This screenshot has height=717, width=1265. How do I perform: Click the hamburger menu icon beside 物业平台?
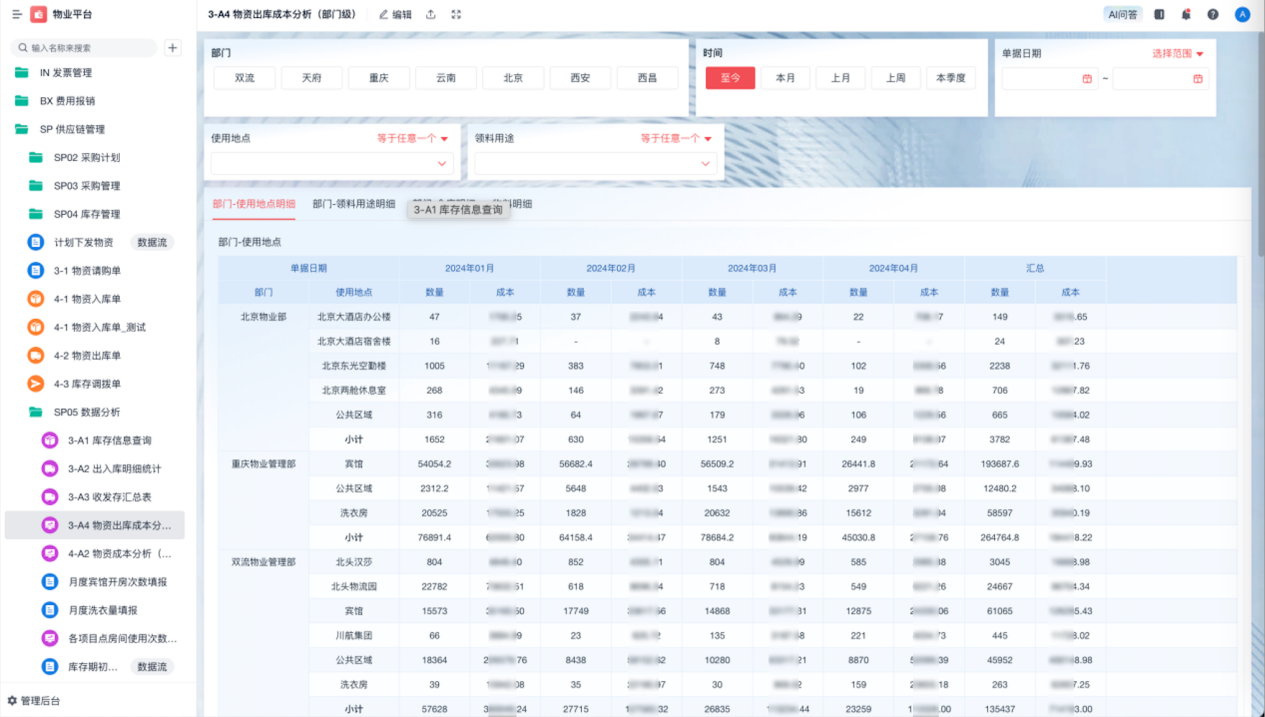[16, 15]
